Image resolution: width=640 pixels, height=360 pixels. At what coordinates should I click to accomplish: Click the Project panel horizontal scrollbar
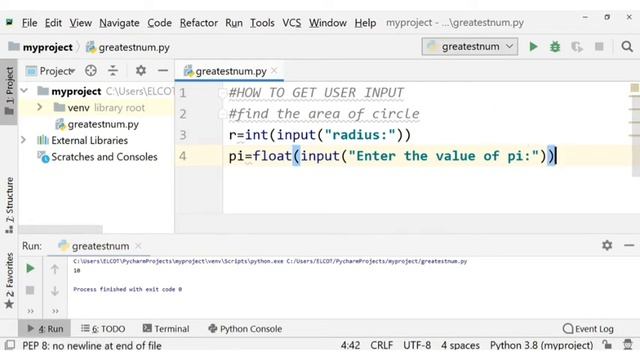click(60, 229)
